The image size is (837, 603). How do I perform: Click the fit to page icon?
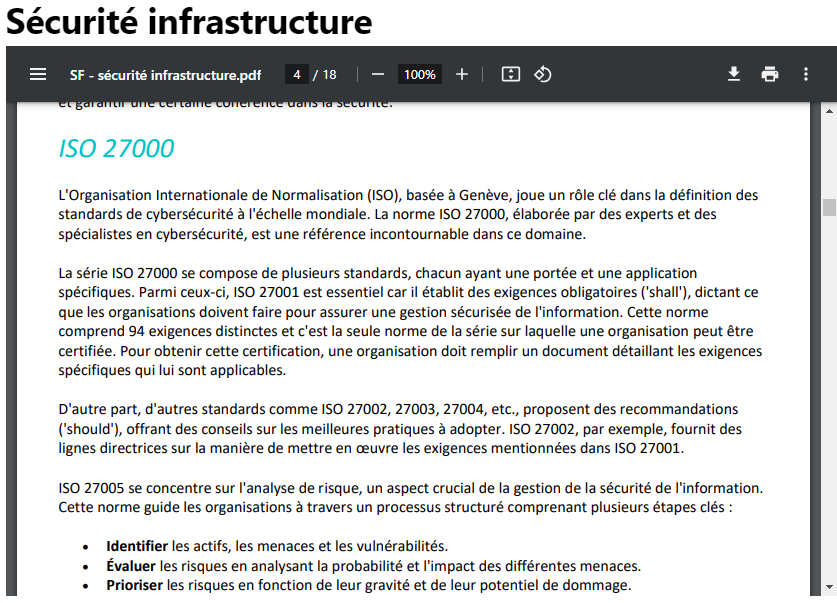tap(511, 75)
